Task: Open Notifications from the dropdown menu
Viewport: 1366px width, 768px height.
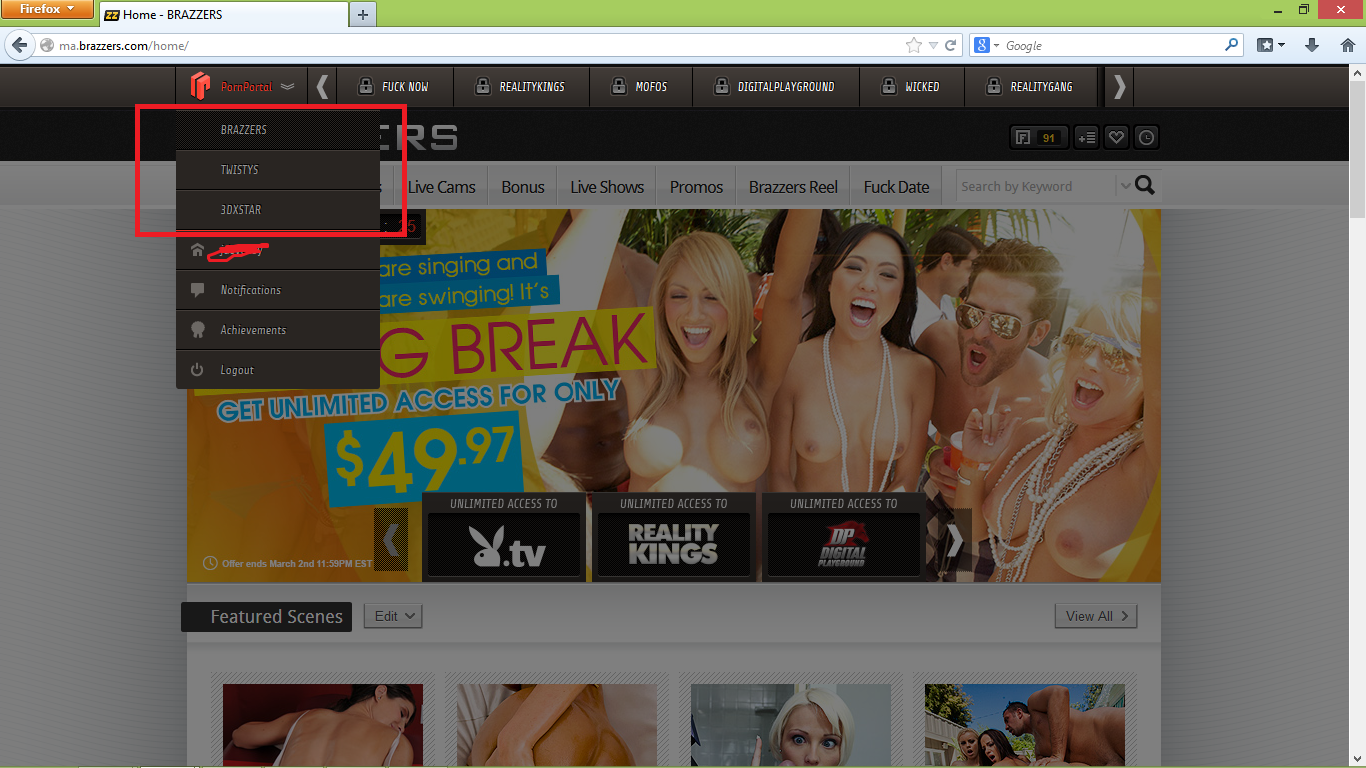Action: pyautogui.click(x=277, y=290)
